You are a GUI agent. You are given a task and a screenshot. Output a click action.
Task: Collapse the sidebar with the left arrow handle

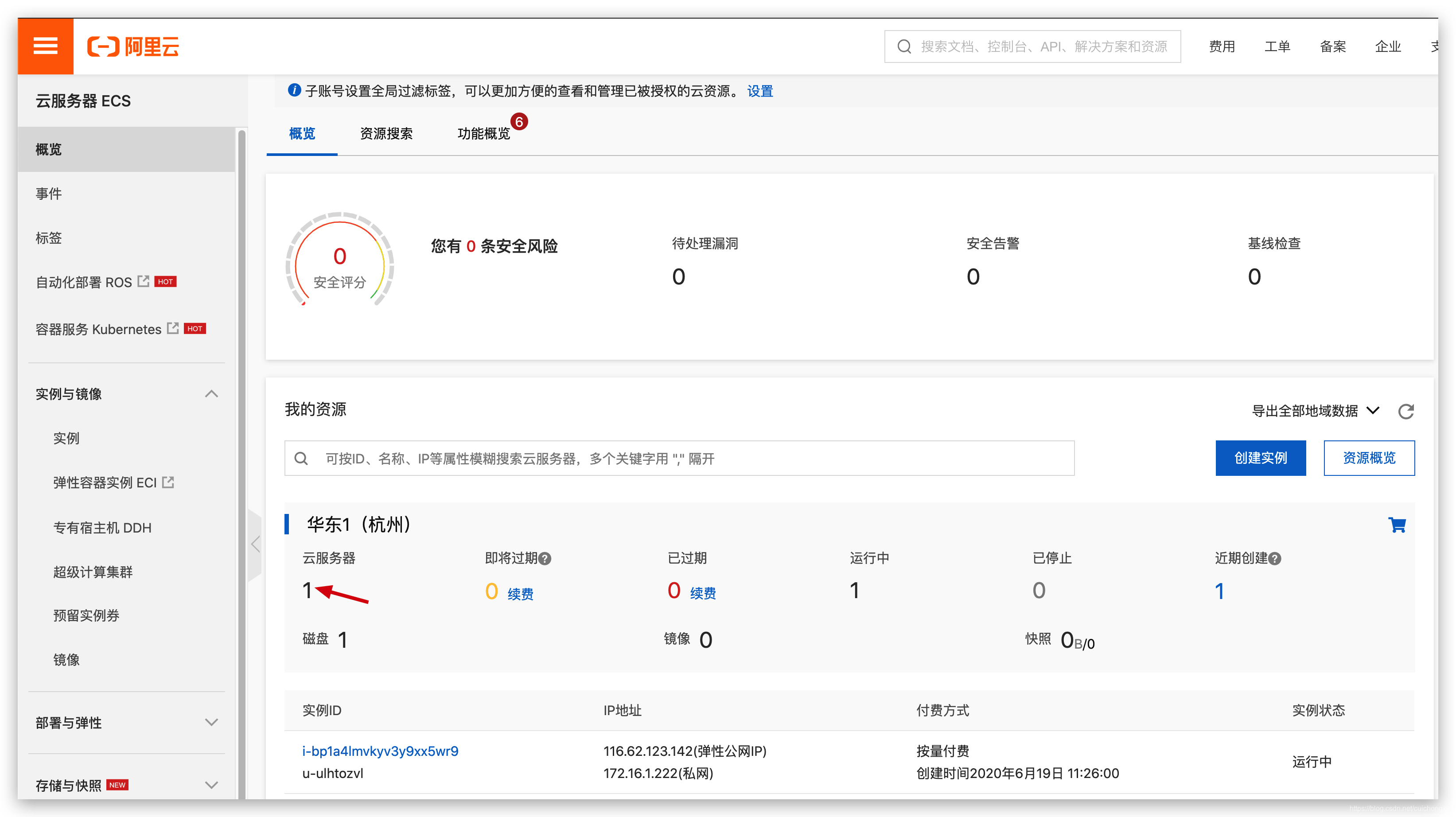click(x=255, y=544)
